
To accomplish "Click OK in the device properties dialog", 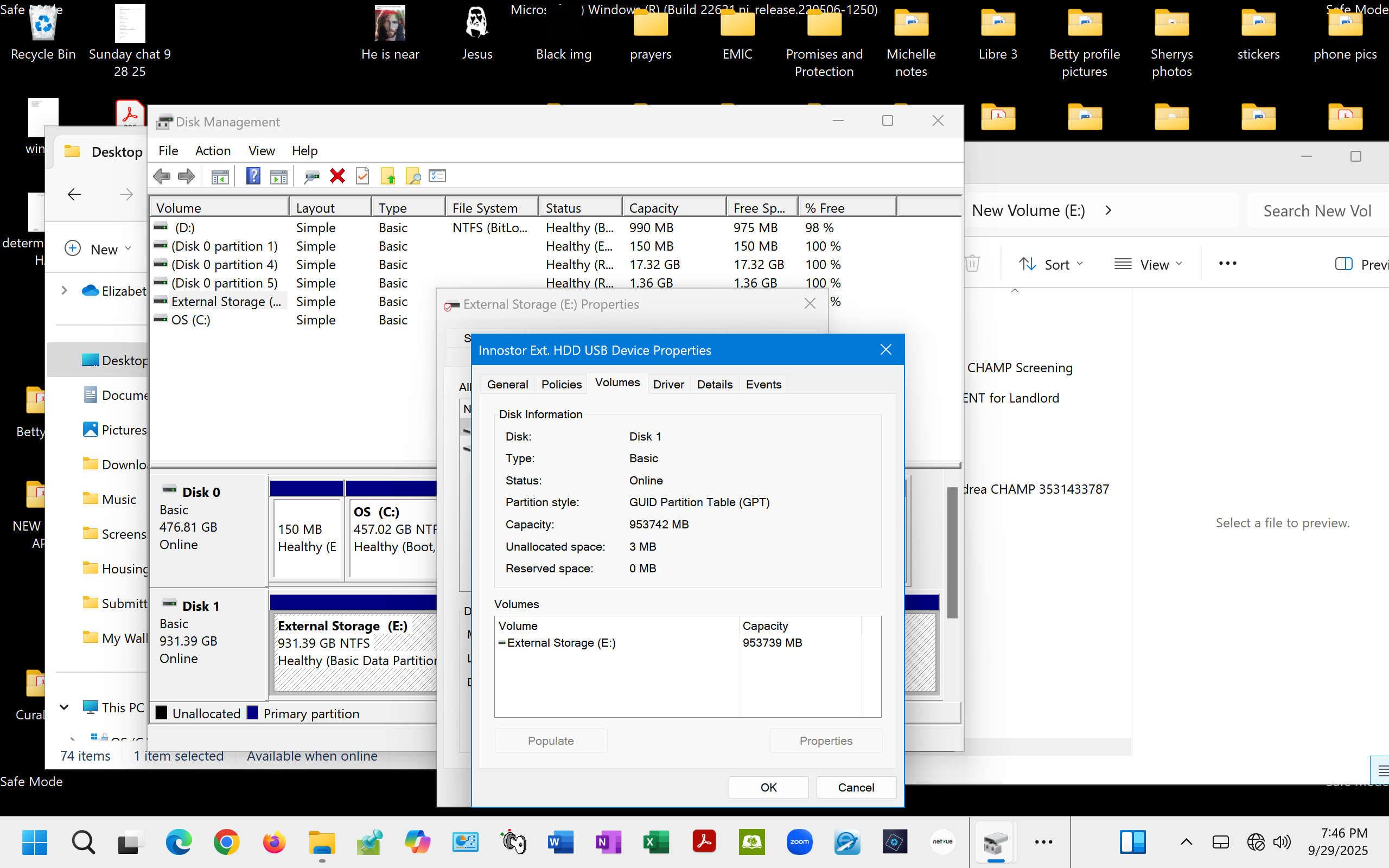I will [768, 787].
